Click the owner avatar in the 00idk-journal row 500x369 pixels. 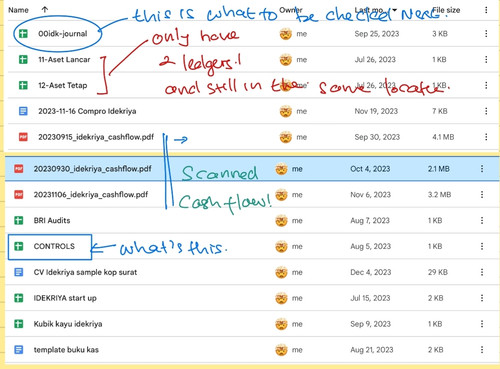point(286,34)
